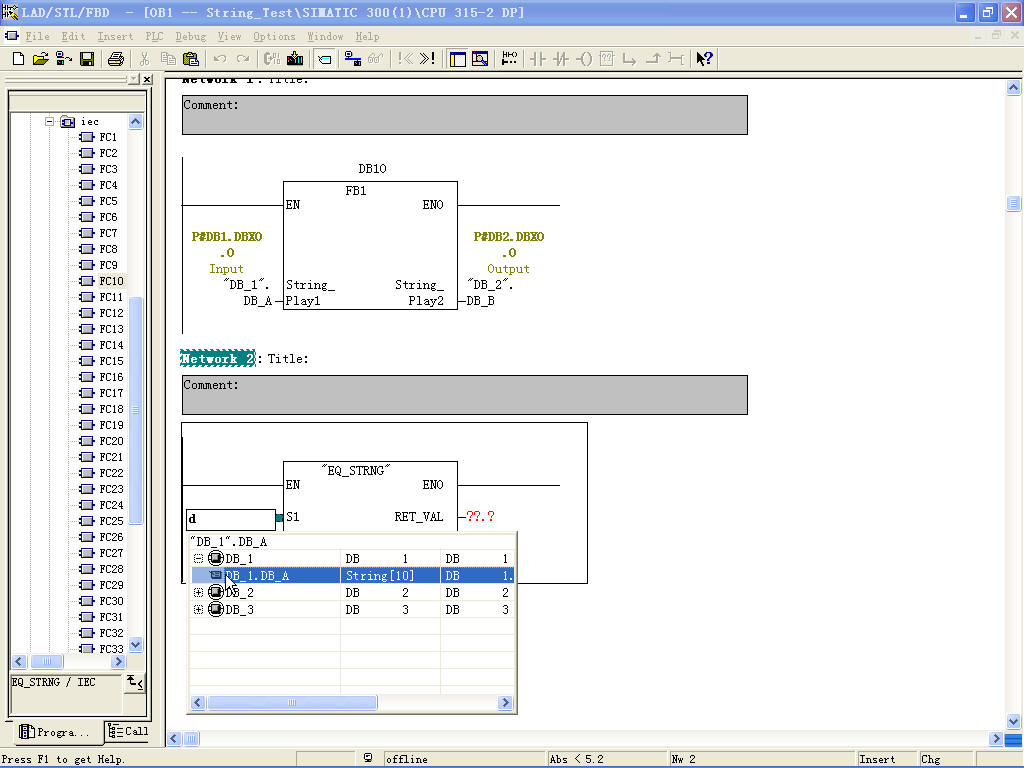This screenshot has height=768, width=1024.
Task: Click the Empty box icon
Action: [x=607, y=59]
